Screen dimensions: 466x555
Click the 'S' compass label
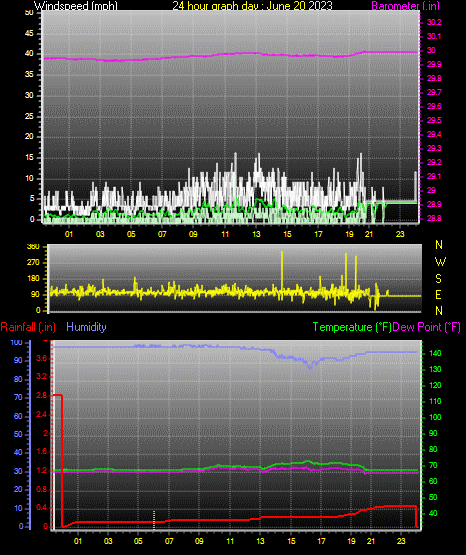[x=438, y=279]
